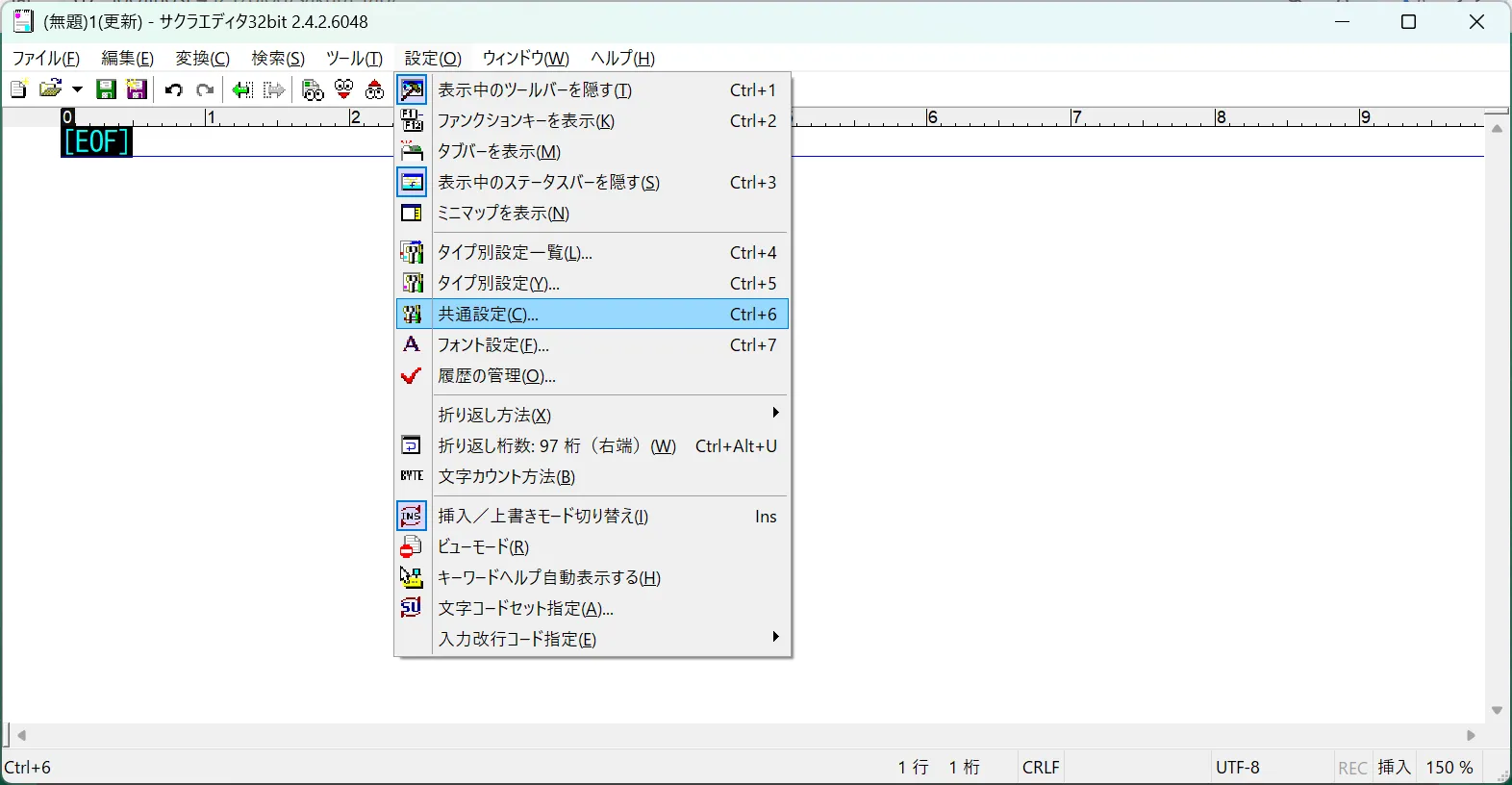Click the Find Next icon with red down arrow
The image size is (1512, 785).
(x=343, y=89)
